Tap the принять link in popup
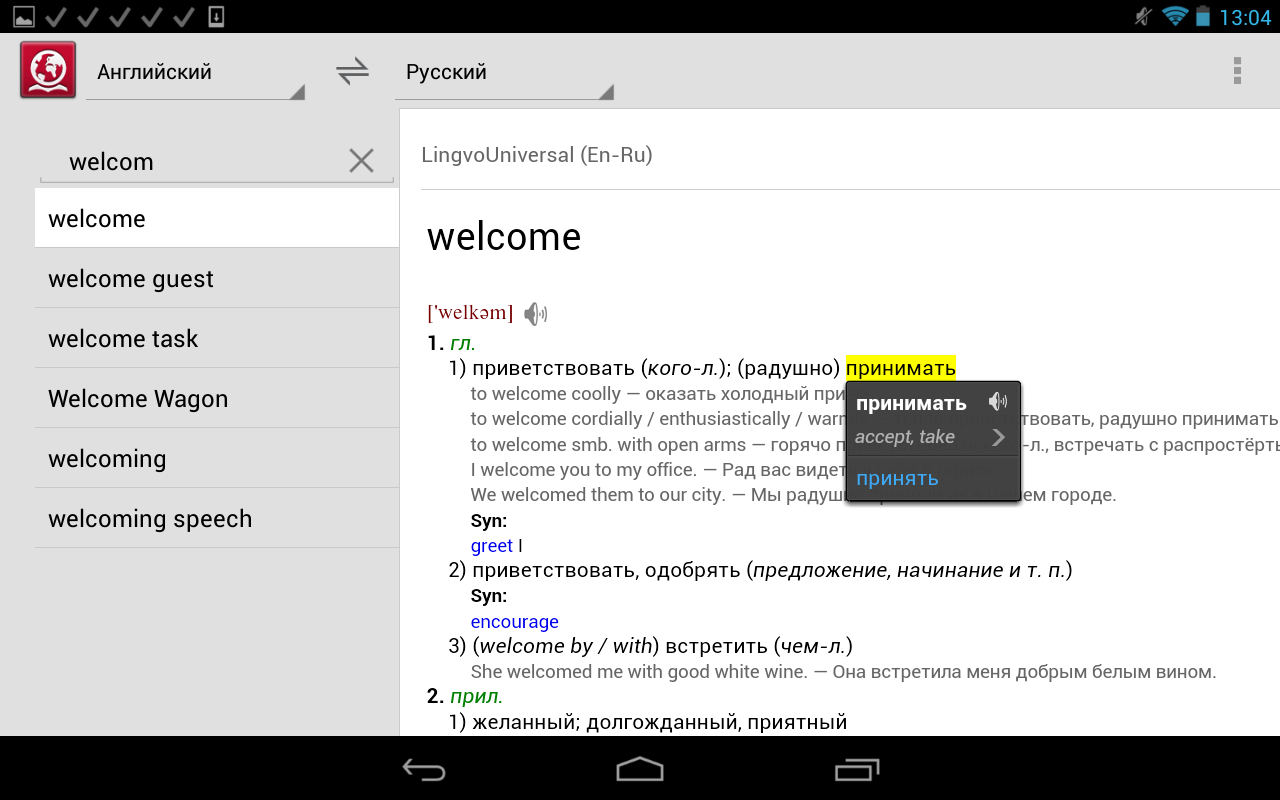Image resolution: width=1280 pixels, height=800 pixels. 897,479
